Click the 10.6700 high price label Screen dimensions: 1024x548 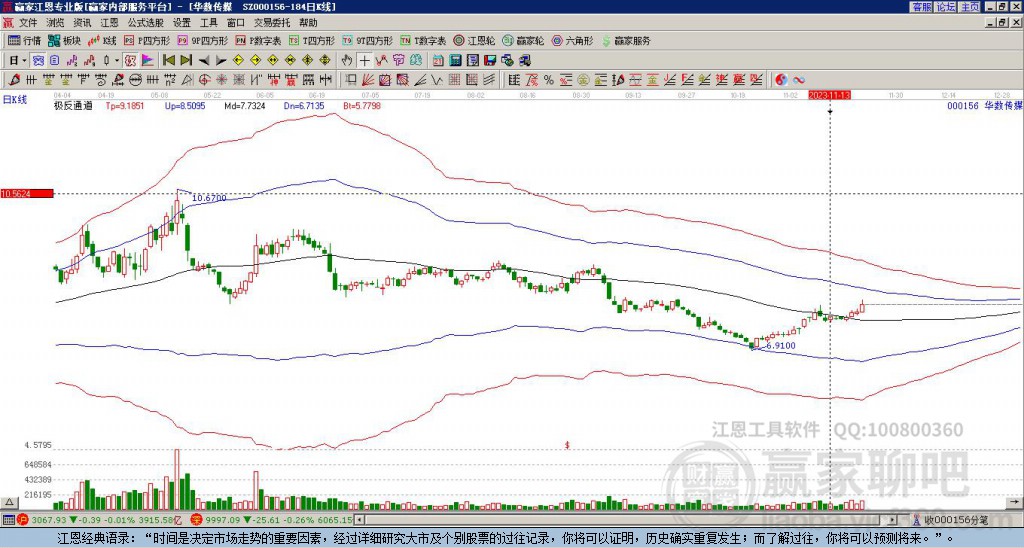pyautogui.click(x=209, y=198)
